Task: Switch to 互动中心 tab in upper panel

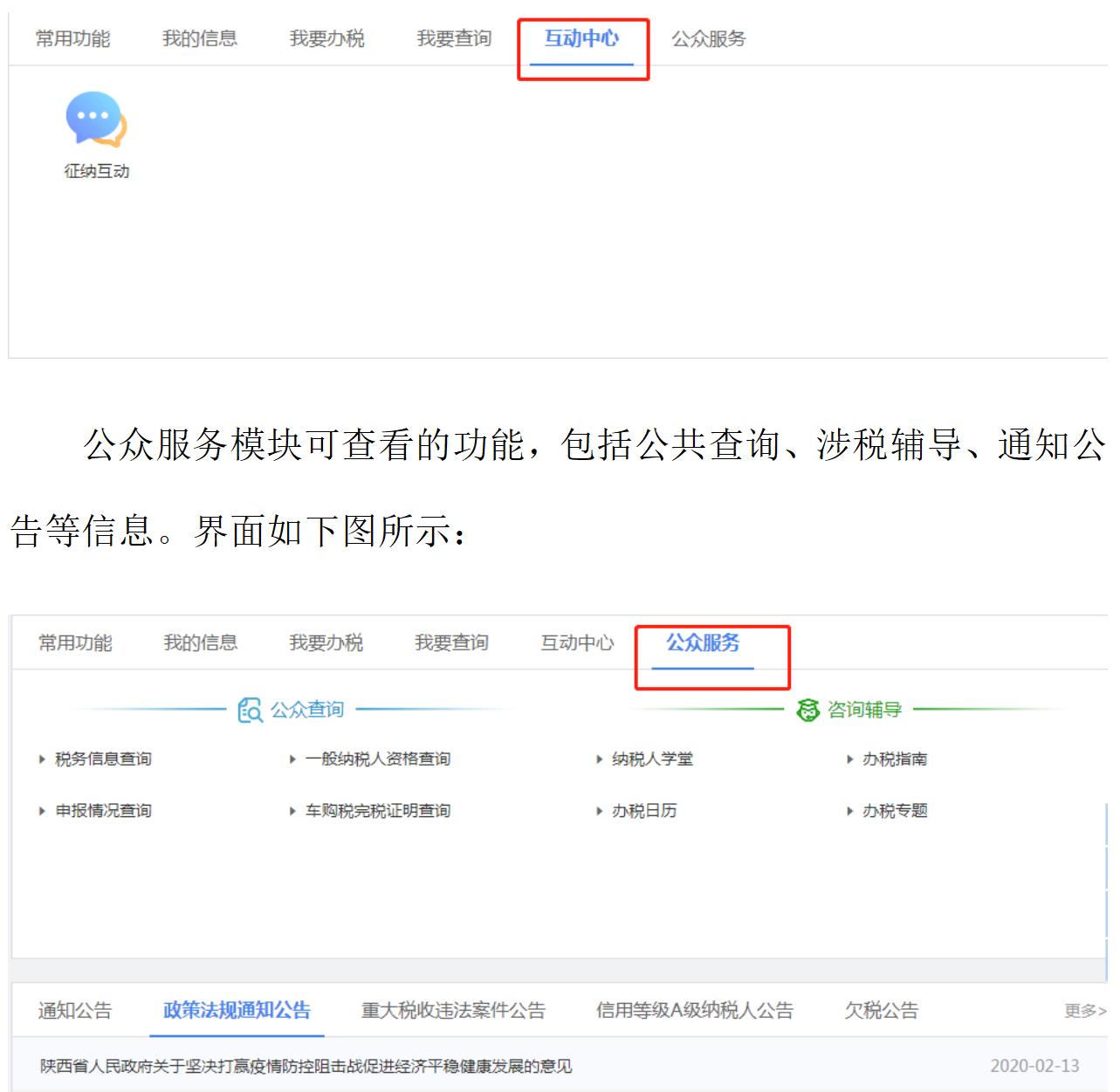Action: (x=581, y=38)
